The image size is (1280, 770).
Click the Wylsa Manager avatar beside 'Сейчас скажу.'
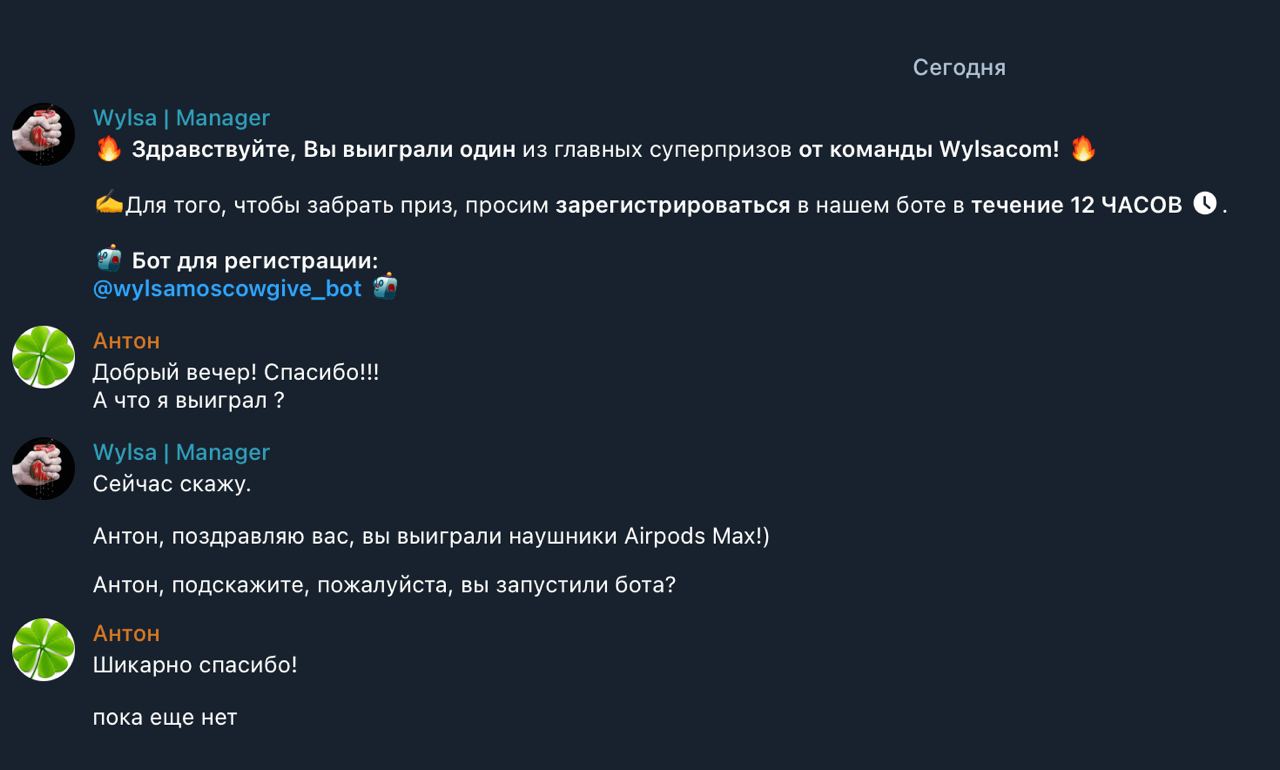click(x=43, y=468)
